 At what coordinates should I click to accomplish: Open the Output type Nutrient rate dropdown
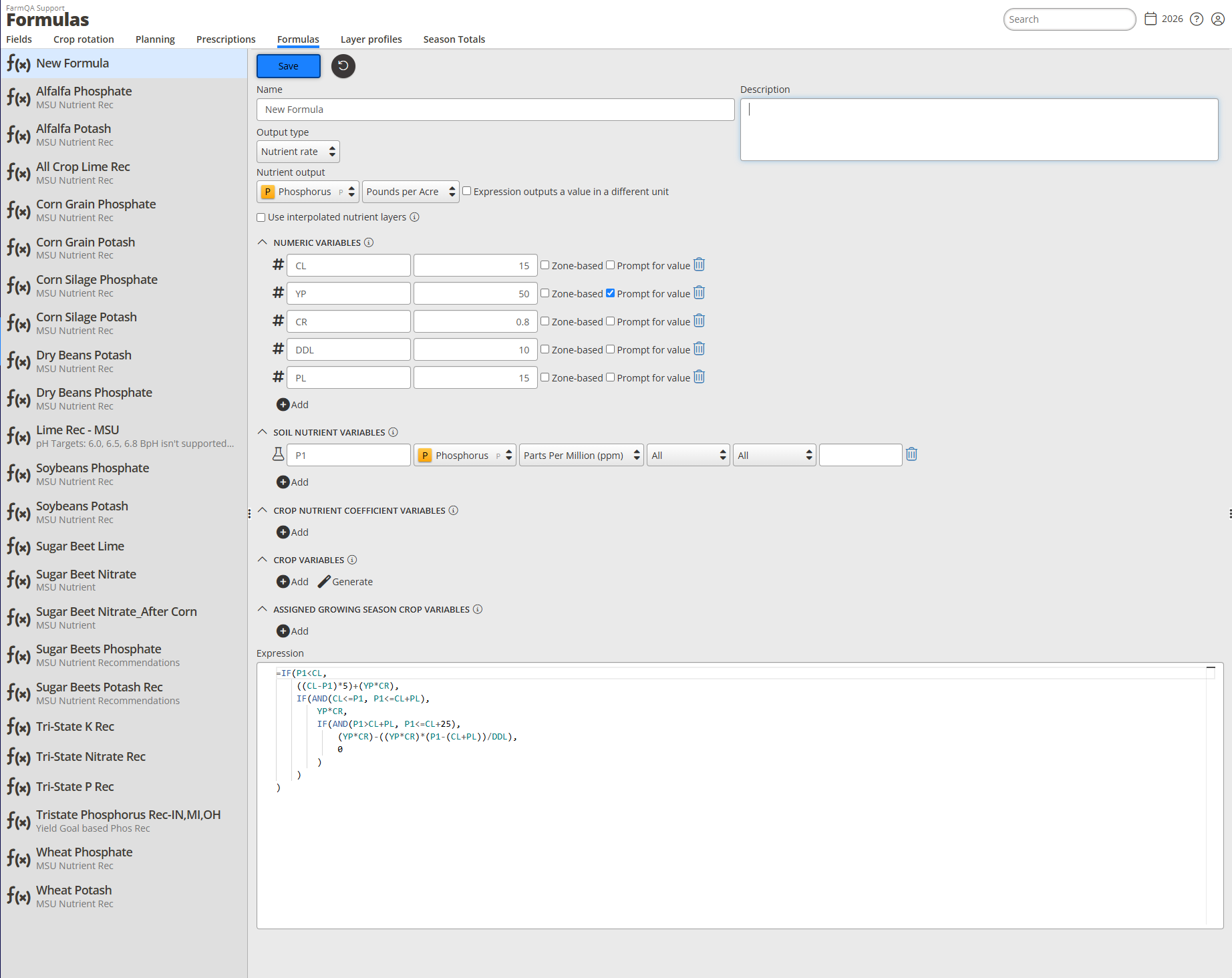coord(298,152)
